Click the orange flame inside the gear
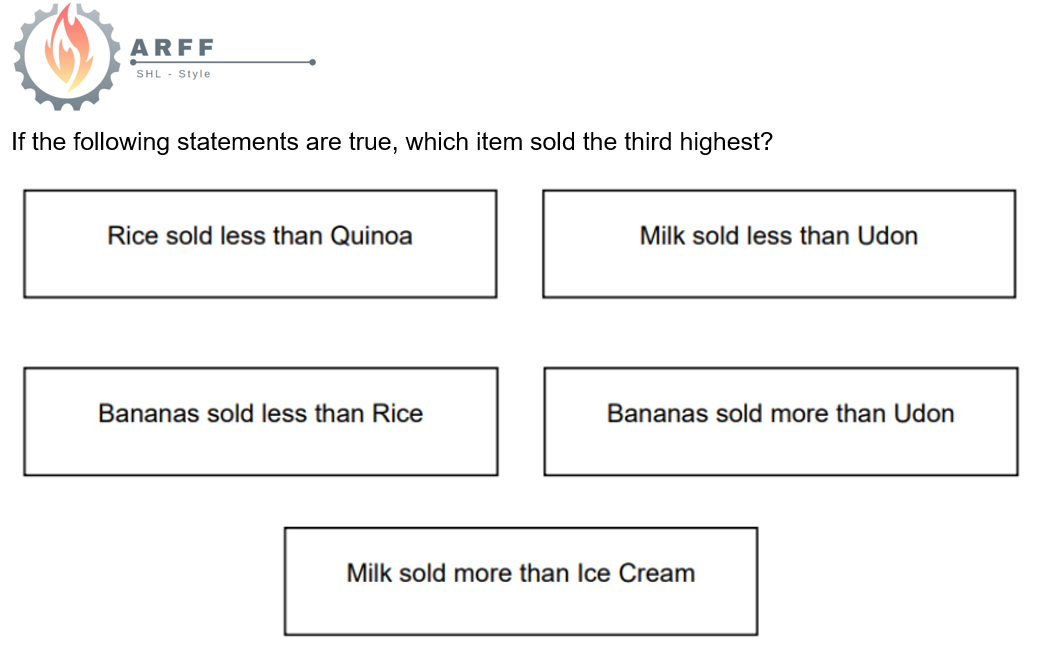Viewport: 1044px width, 650px height. pos(67,50)
